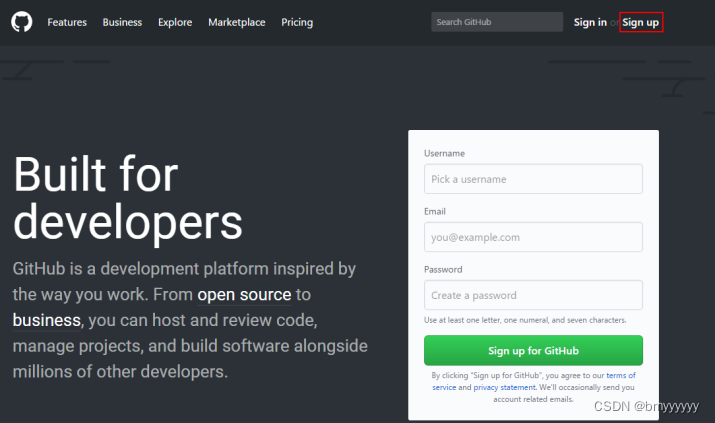Click Sign up in the header
This screenshot has width=715, height=423.
641,22
